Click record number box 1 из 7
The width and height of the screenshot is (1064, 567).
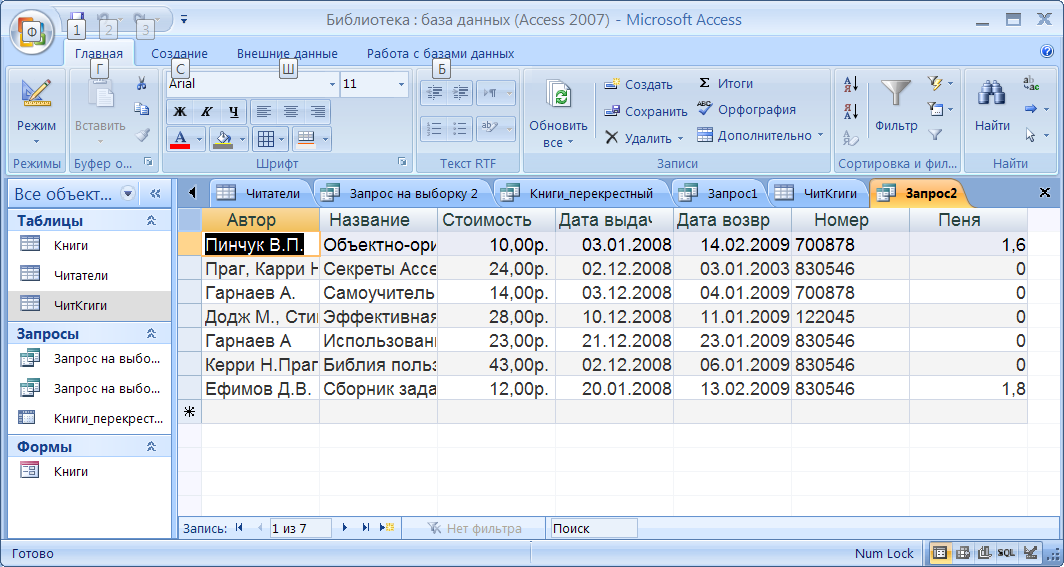point(299,528)
